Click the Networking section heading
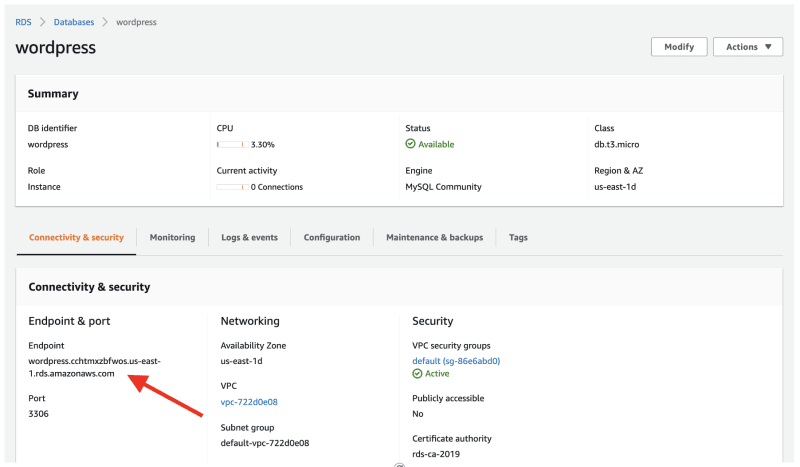 click(250, 321)
